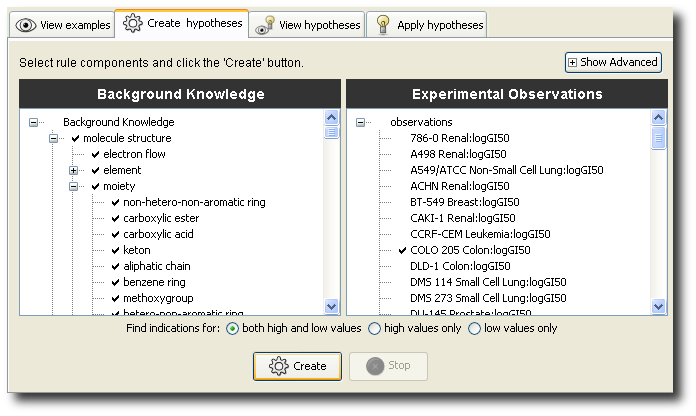696x416 pixels.
Task: Click the lightbulb icon on Apply hypotheses tab
Action: (x=382, y=25)
